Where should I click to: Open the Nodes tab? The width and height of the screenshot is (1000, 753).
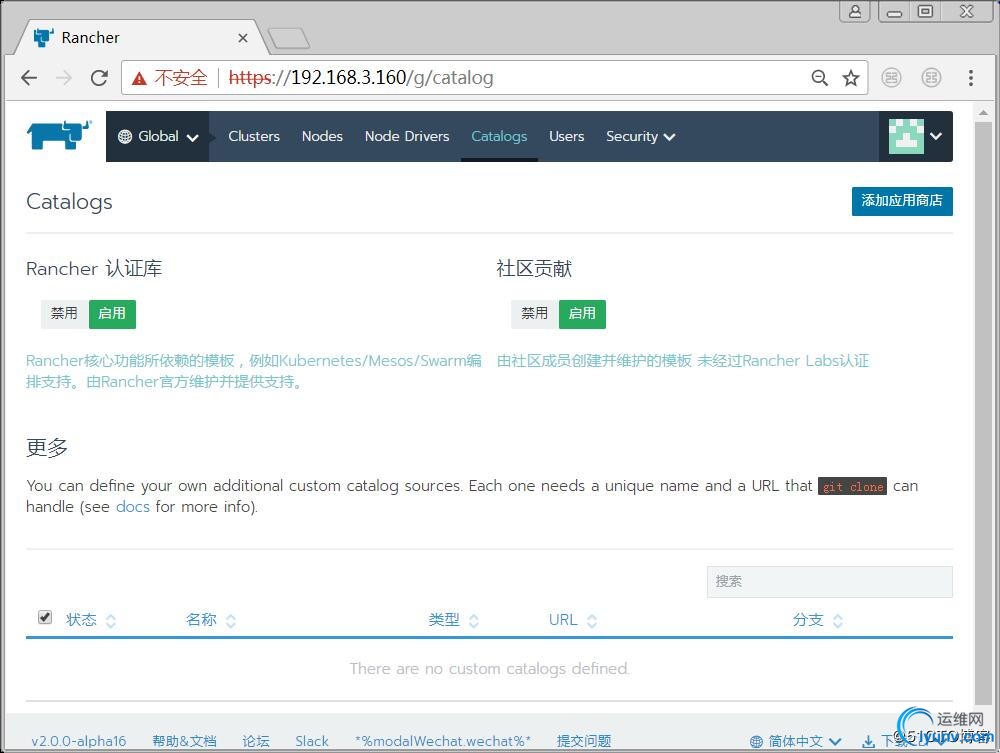tap(322, 136)
